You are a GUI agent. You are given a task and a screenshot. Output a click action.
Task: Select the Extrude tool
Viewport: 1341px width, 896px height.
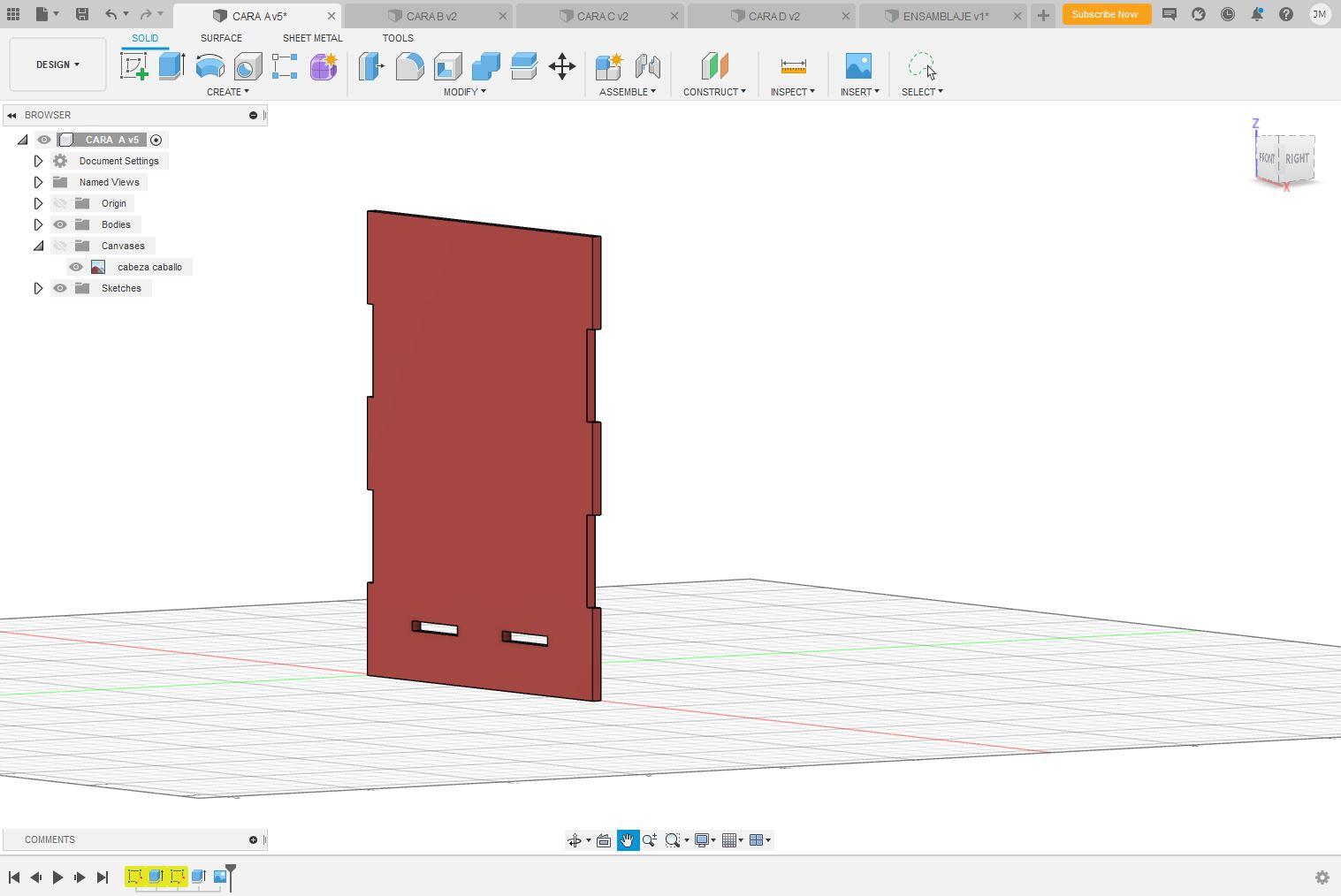171,66
